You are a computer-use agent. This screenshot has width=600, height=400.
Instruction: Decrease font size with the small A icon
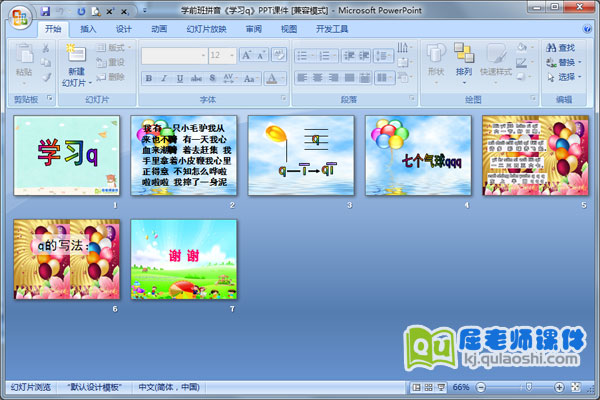point(261,56)
